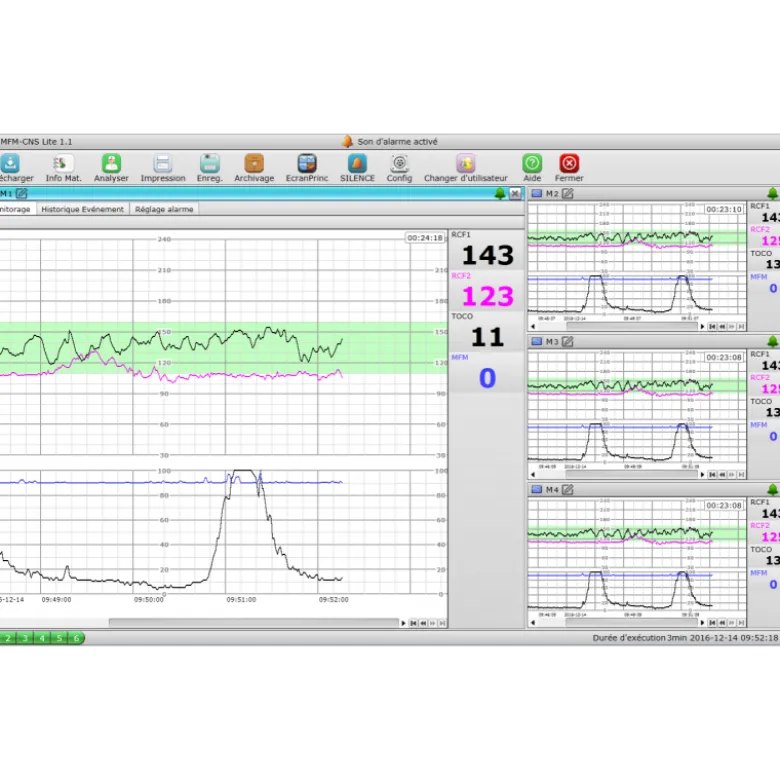Click scroll-left arrow under M4 chart
This screenshot has width=780, height=781.
click(x=533, y=623)
